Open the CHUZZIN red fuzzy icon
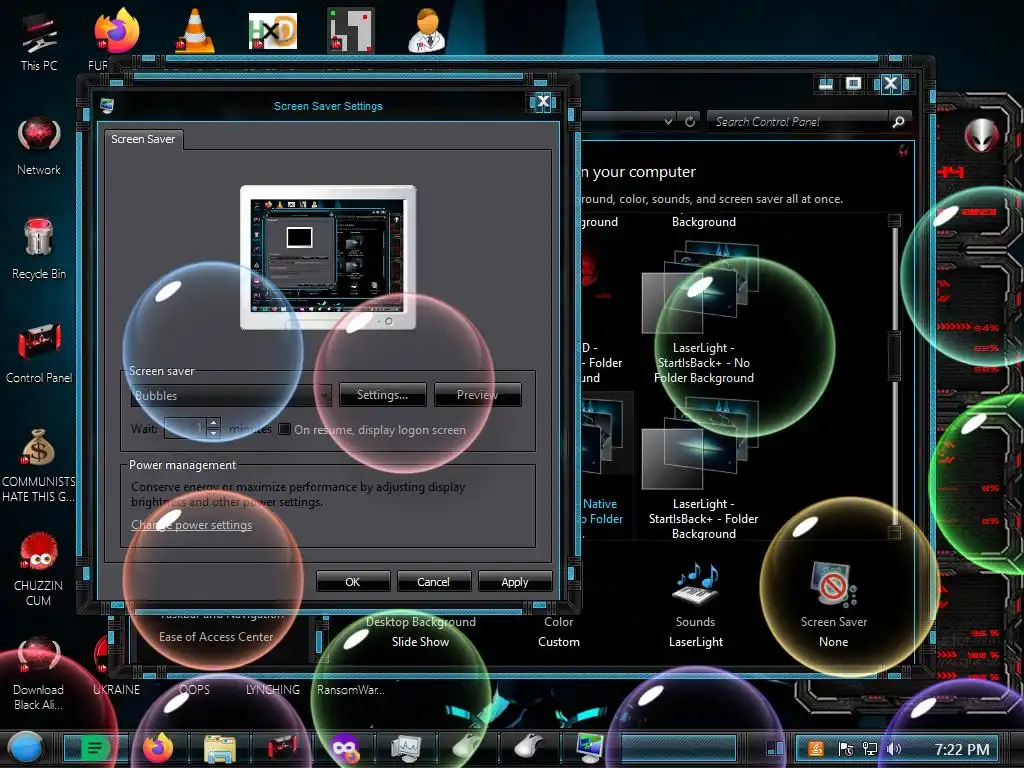 point(39,568)
